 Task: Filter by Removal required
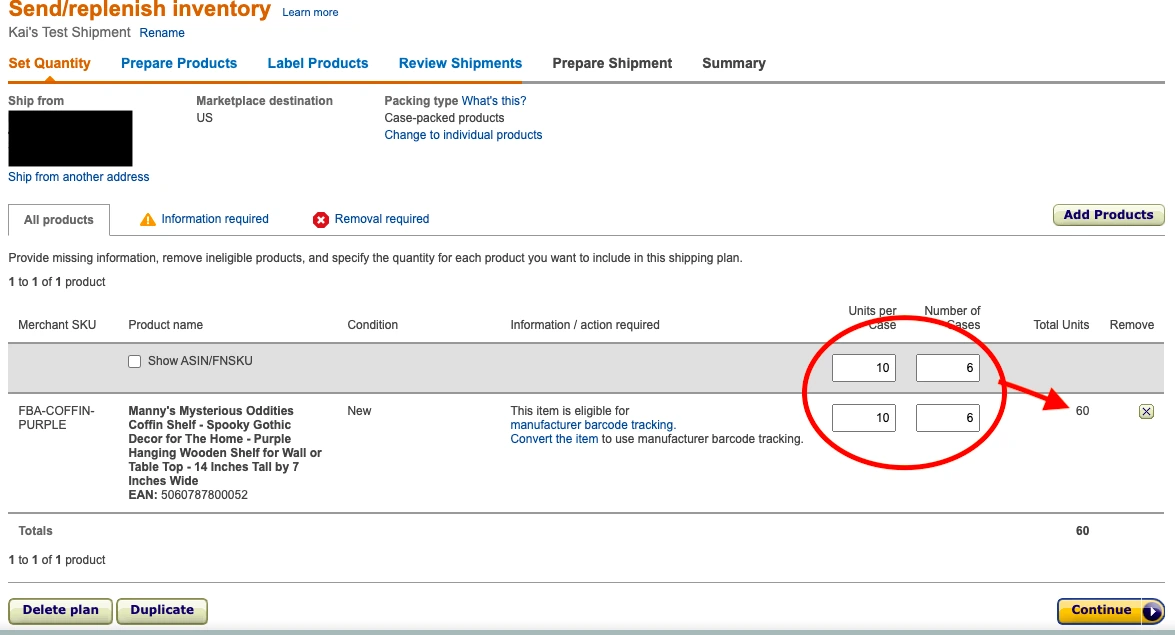[381, 219]
